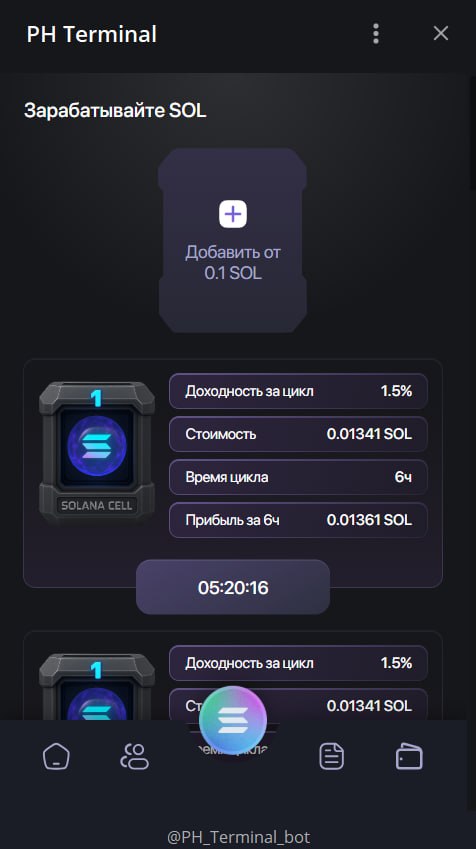Viewport: 476px width, 849px height.
Task: Click the 'Время цикла' 6ч row
Action: 298,477
